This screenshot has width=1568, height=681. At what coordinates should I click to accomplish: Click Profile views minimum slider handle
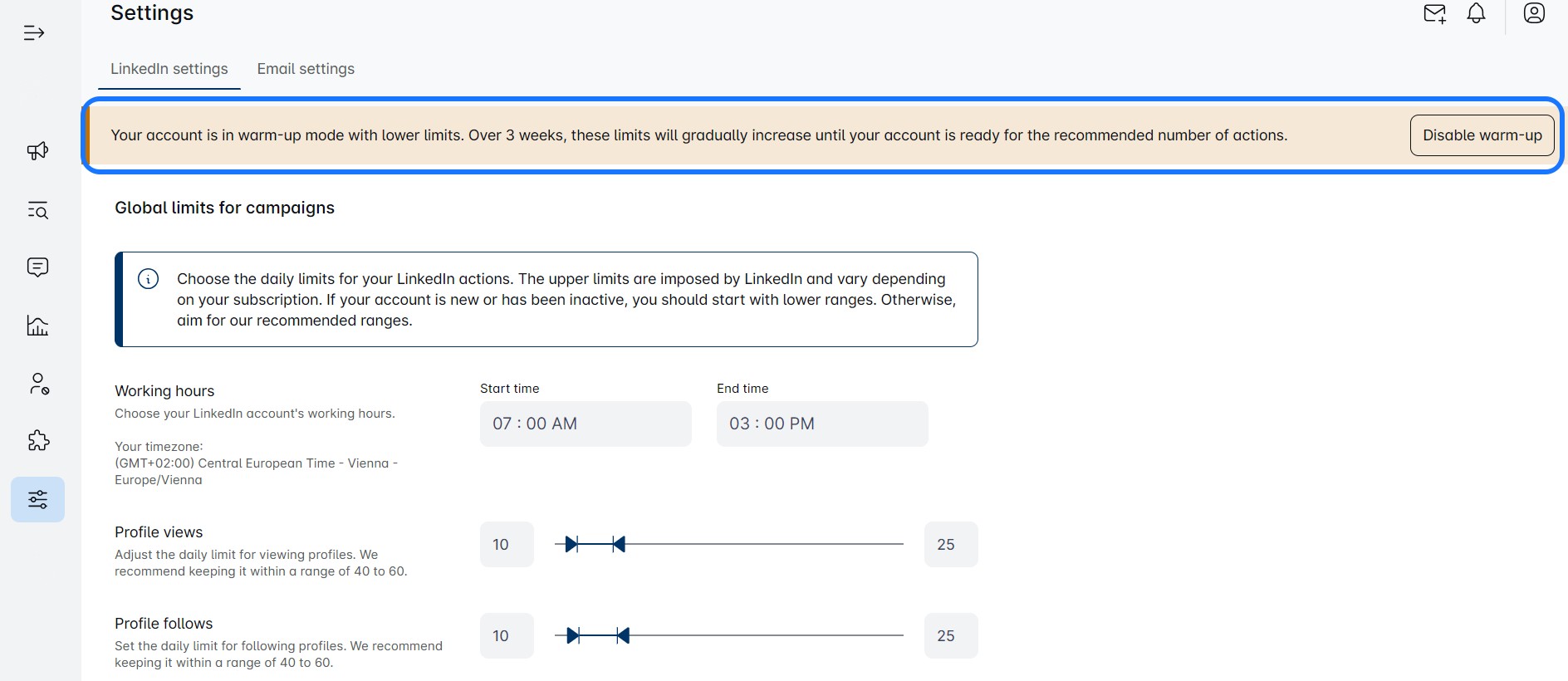coord(571,545)
